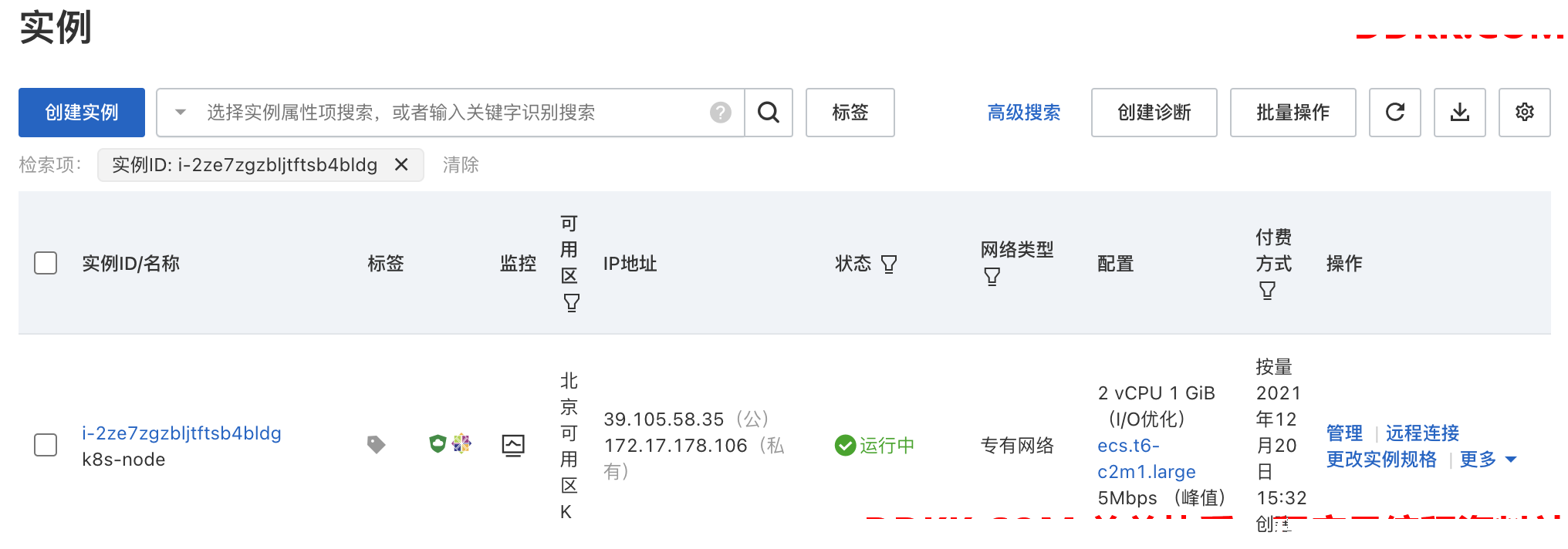Click the search help question mark
The image size is (1568, 549).
(721, 113)
